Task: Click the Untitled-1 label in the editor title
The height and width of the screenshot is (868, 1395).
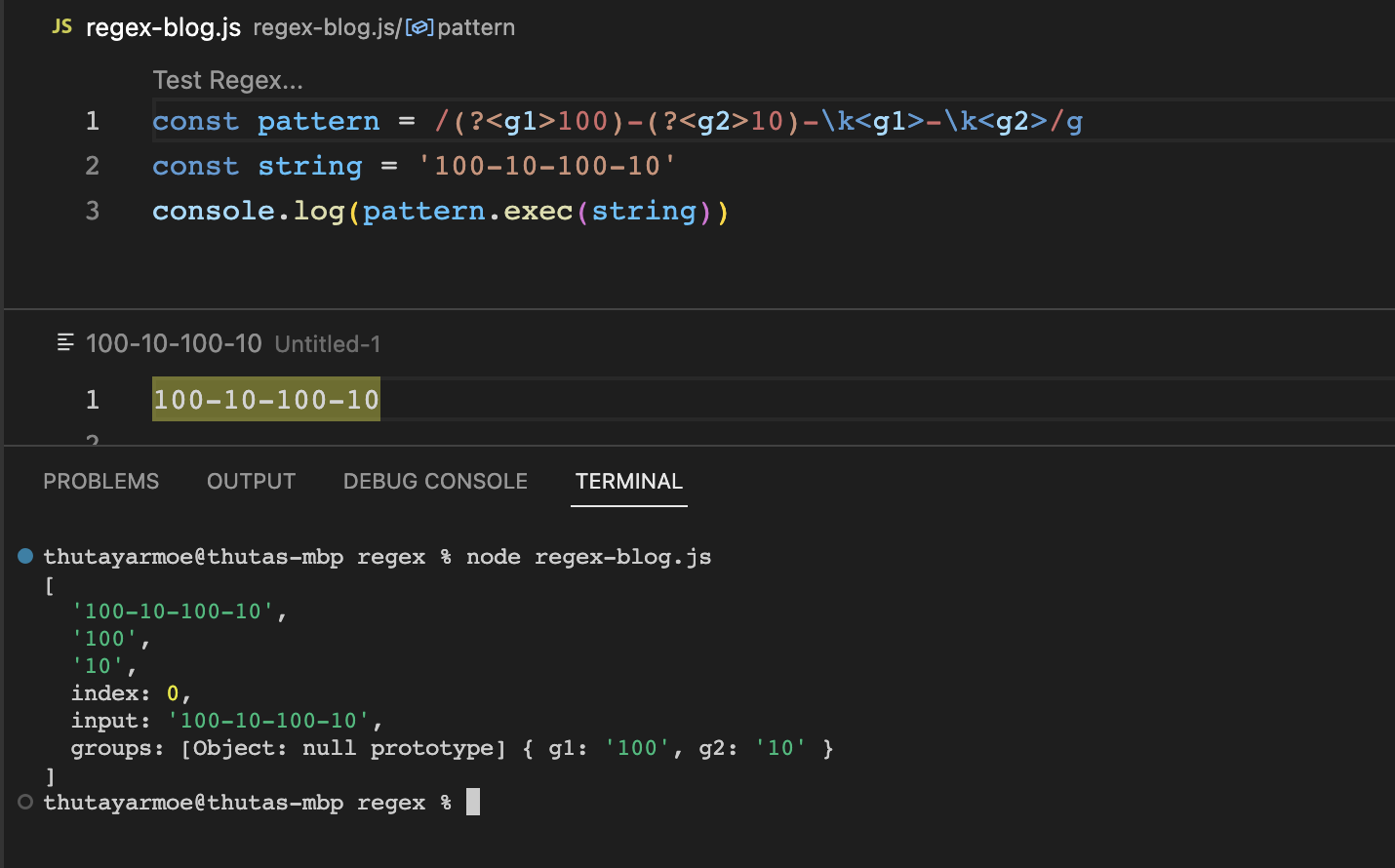Action: [x=327, y=343]
